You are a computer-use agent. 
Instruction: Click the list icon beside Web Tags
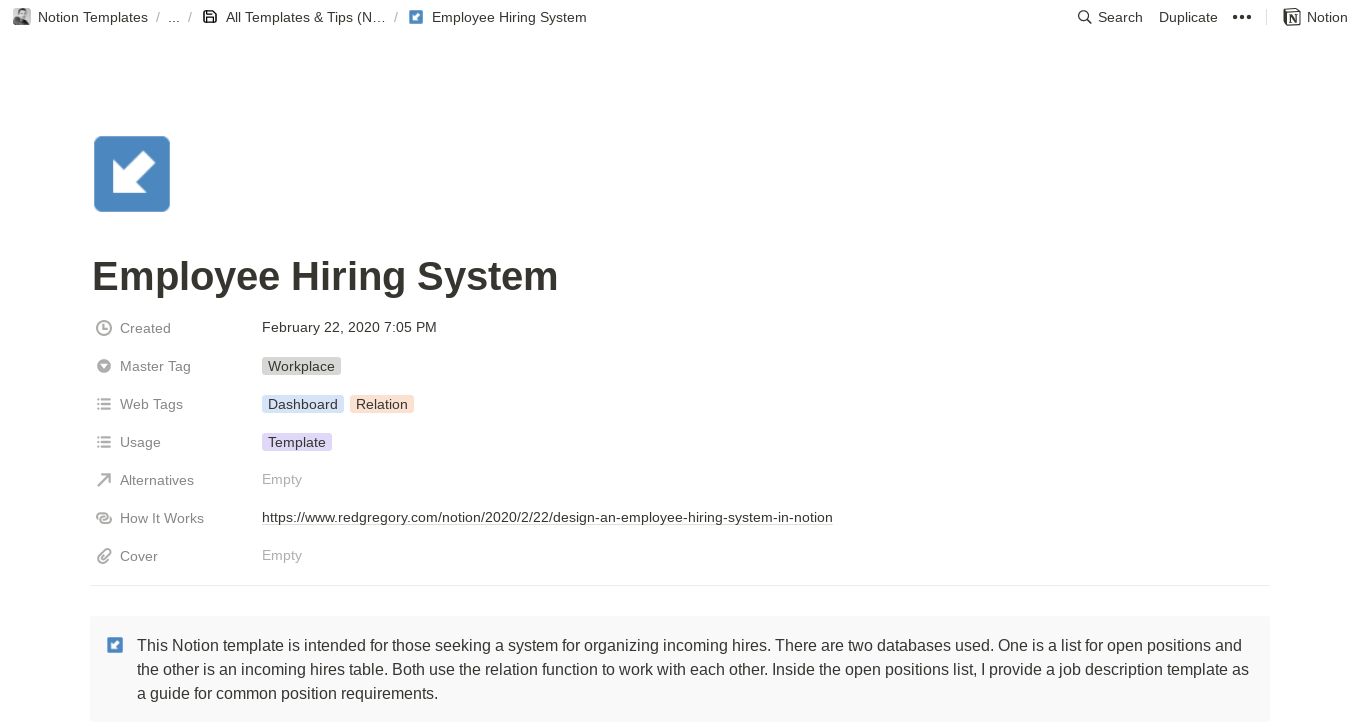104,404
